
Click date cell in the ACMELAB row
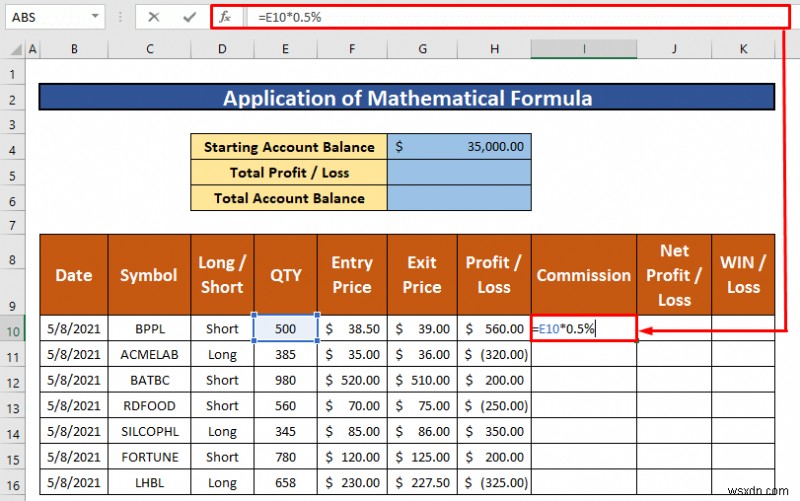[74, 354]
